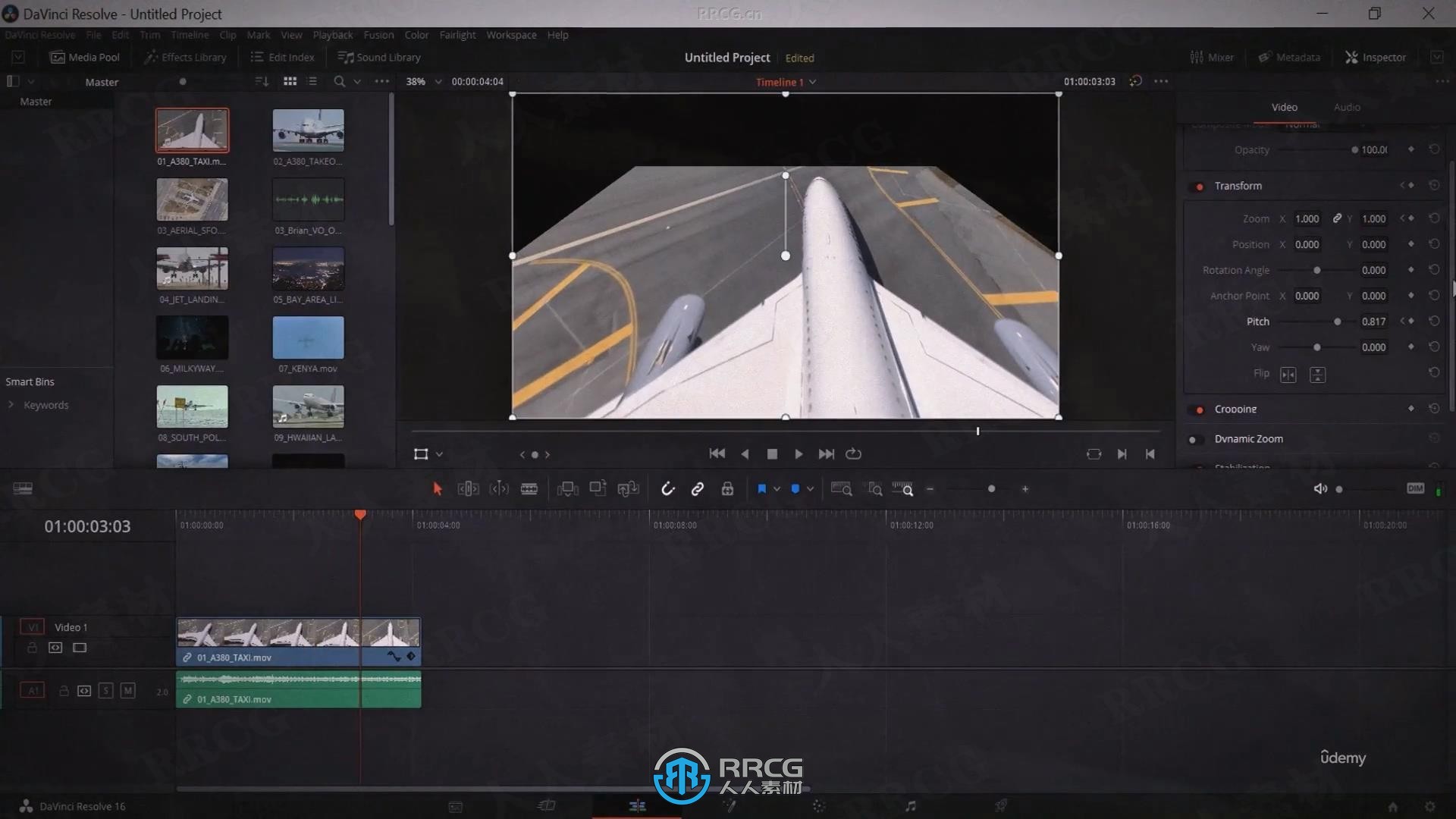
Task: Switch to the Audio inspector tab
Action: 1347,107
